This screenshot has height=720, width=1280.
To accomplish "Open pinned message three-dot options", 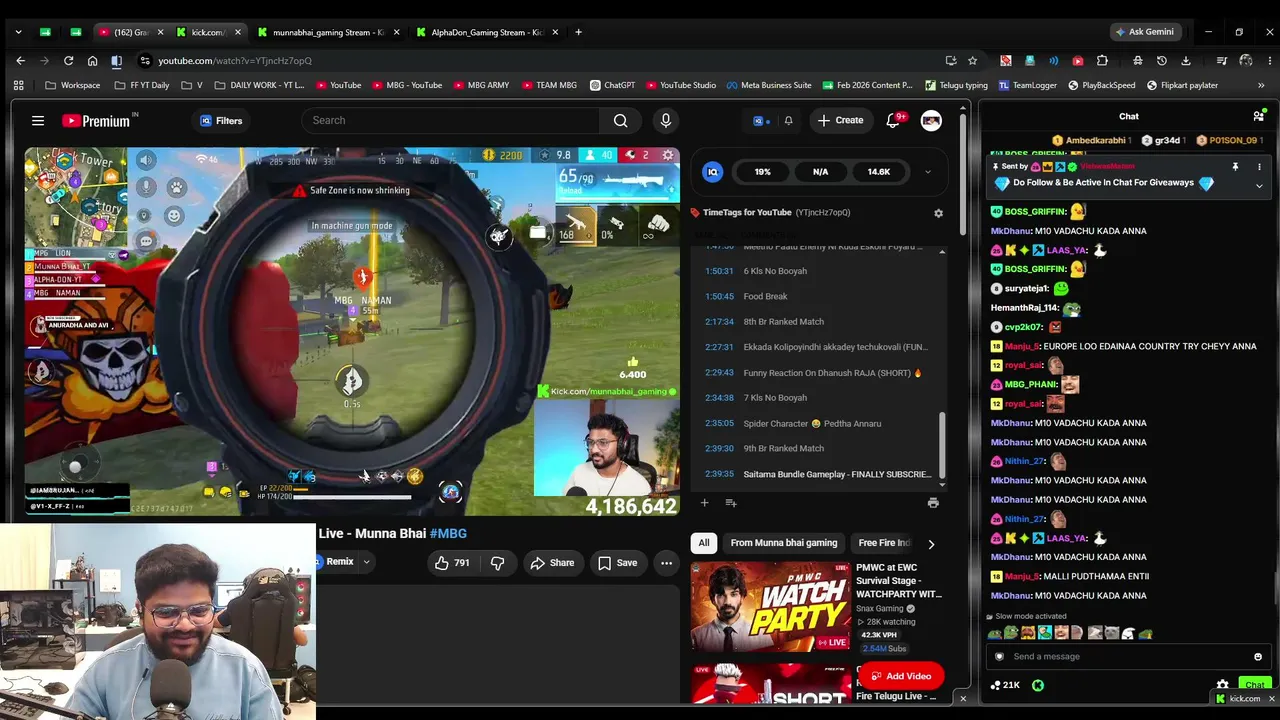I will point(1259,167).
